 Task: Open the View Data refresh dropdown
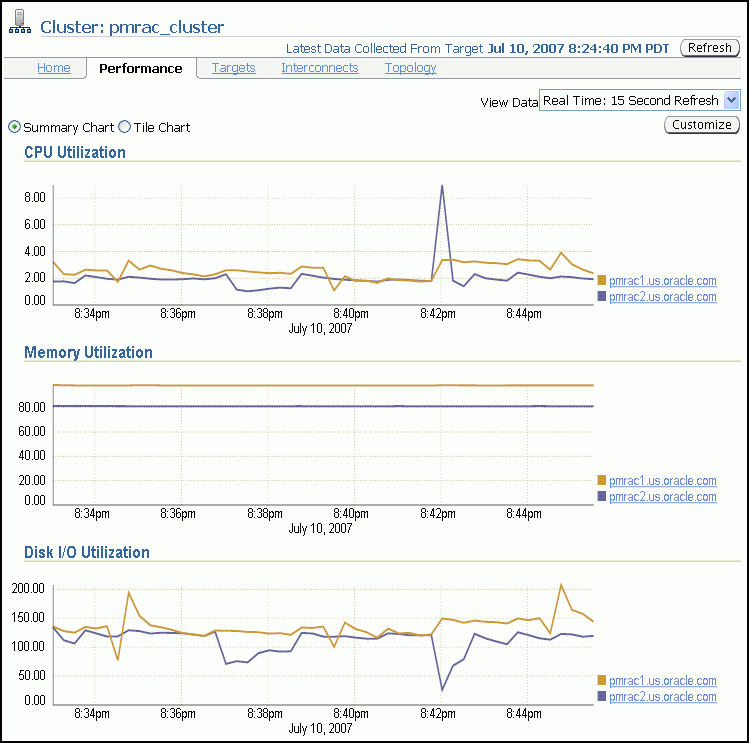pos(730,100)
